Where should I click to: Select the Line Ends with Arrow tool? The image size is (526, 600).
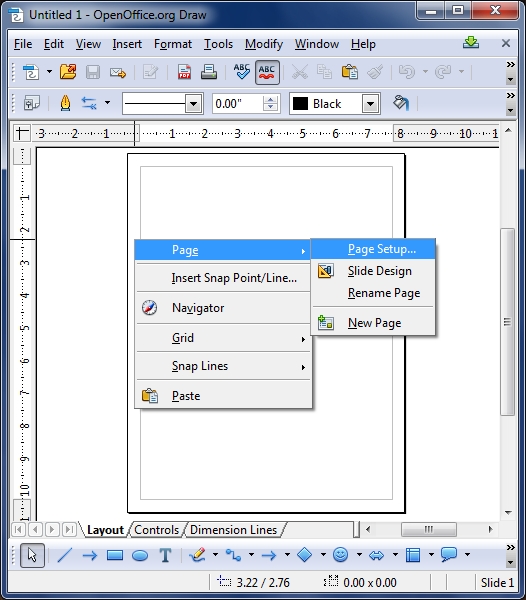(x=90, y=555)
